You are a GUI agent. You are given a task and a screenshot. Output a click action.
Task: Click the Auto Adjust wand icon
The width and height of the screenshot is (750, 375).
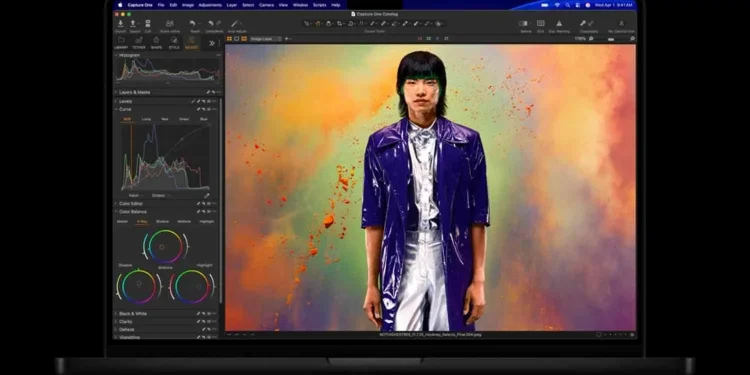(x=234, y=23)
